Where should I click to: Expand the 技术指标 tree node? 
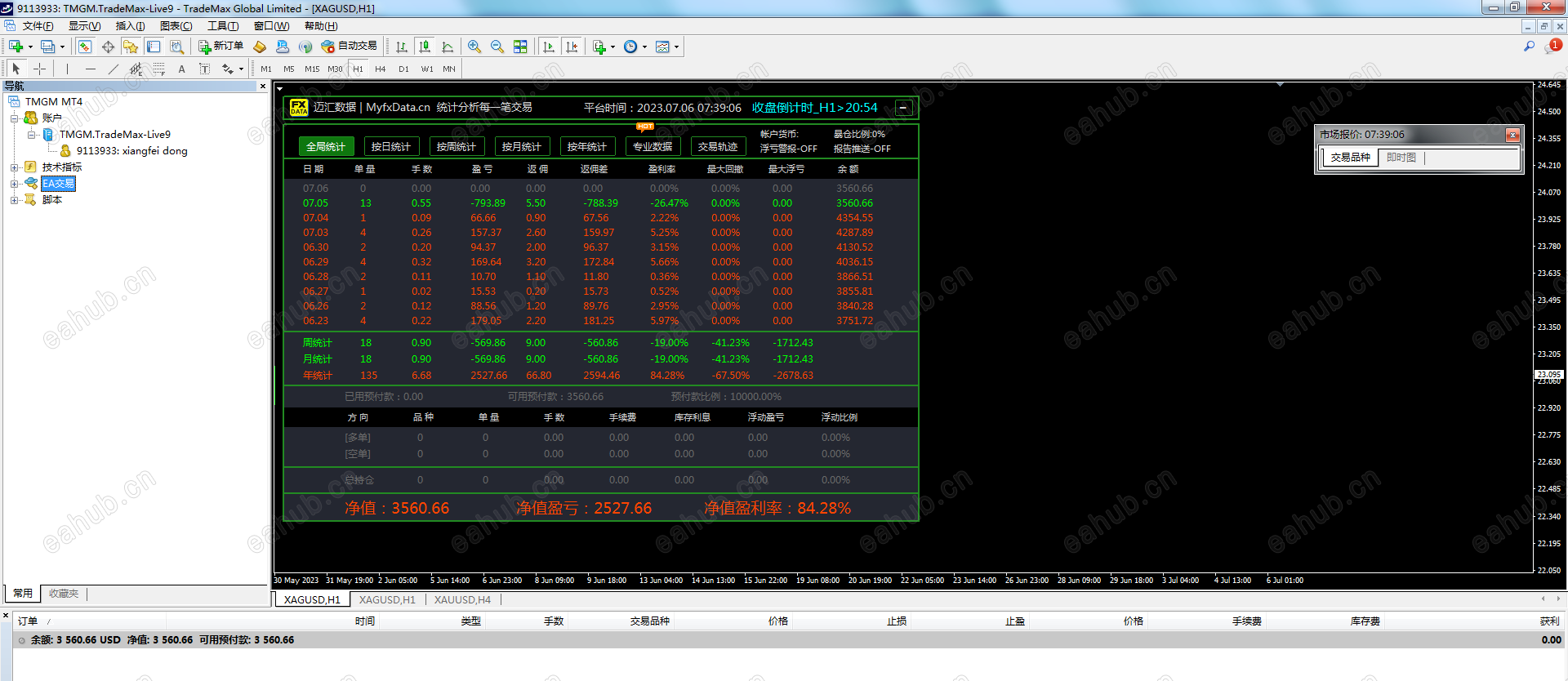pyautogui.click(x=14, y=167)
